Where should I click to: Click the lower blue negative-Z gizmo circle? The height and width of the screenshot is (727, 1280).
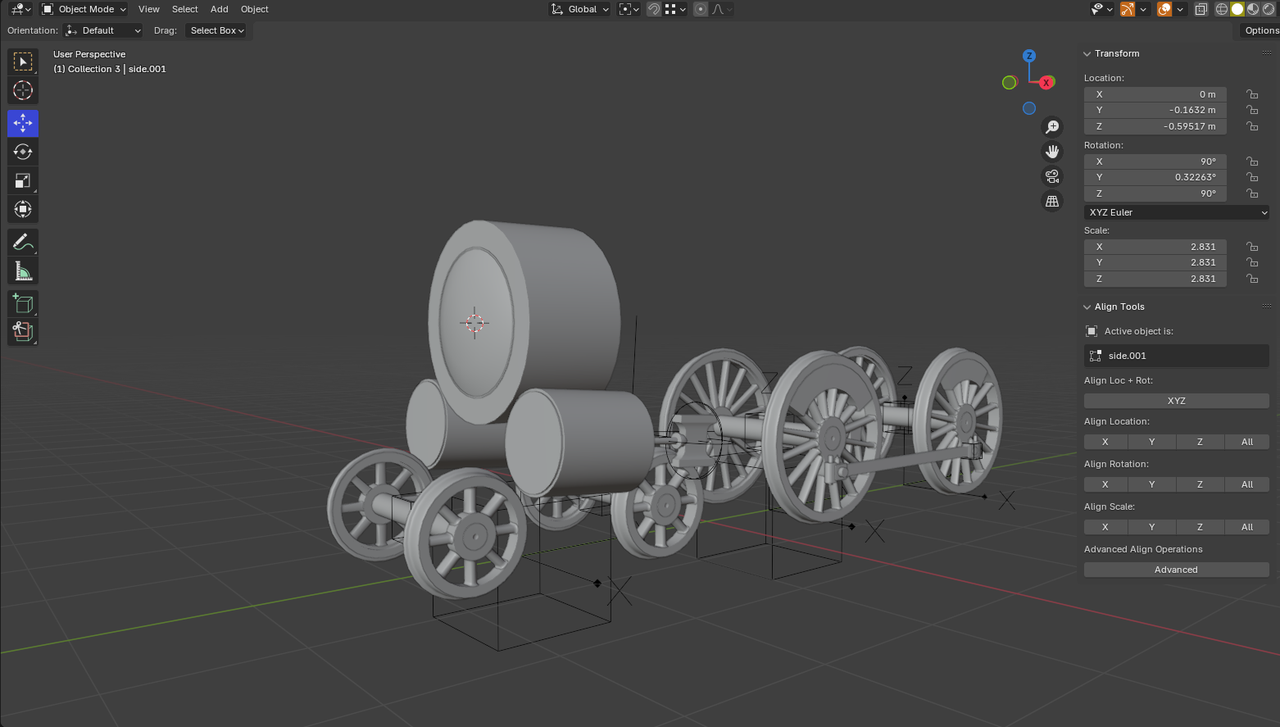(x=1029, y=108)
